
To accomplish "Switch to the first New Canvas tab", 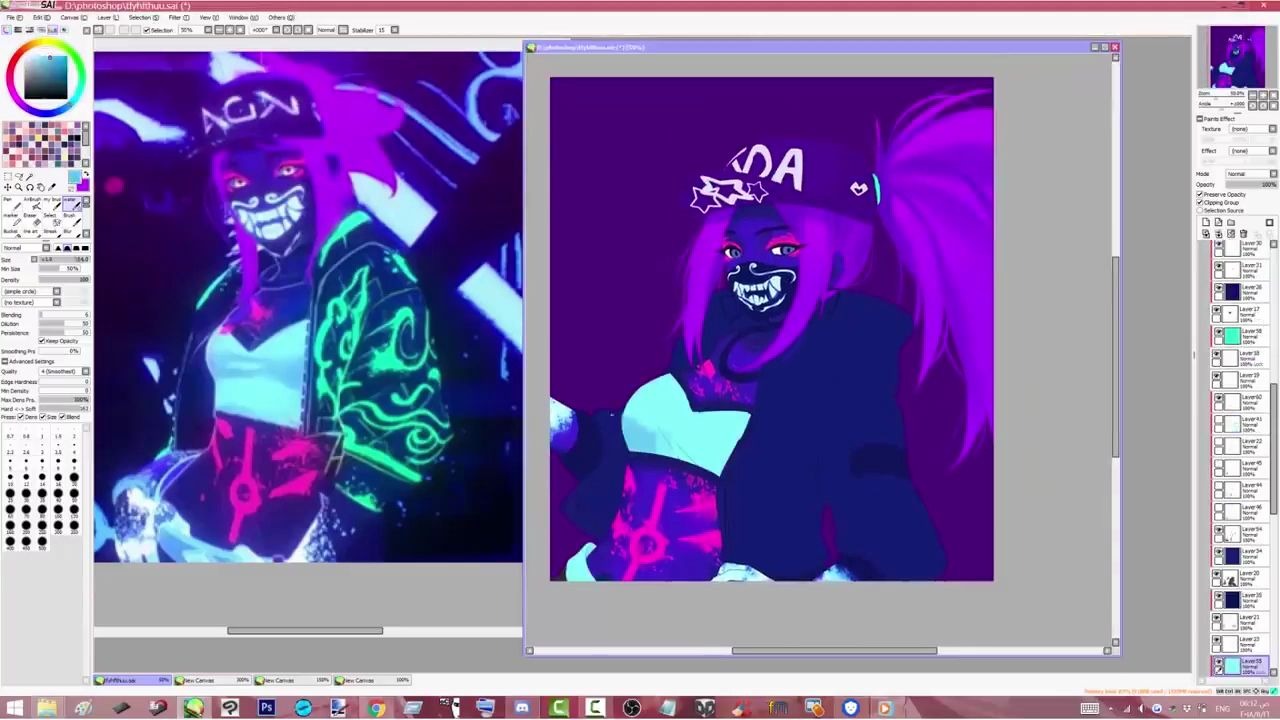I will [x=212, y=680].
